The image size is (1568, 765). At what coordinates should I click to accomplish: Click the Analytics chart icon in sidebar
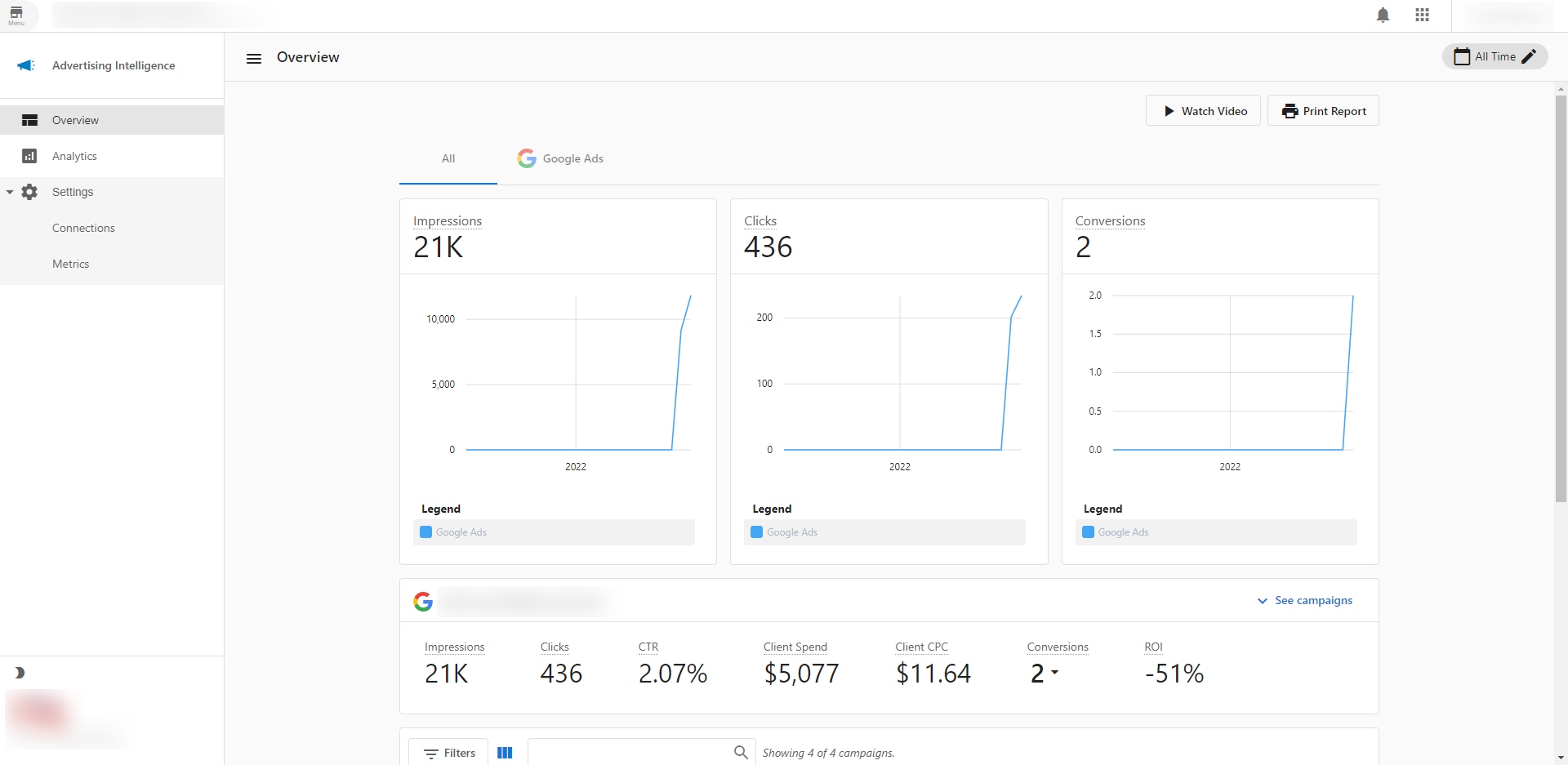(x=29, y=156)
